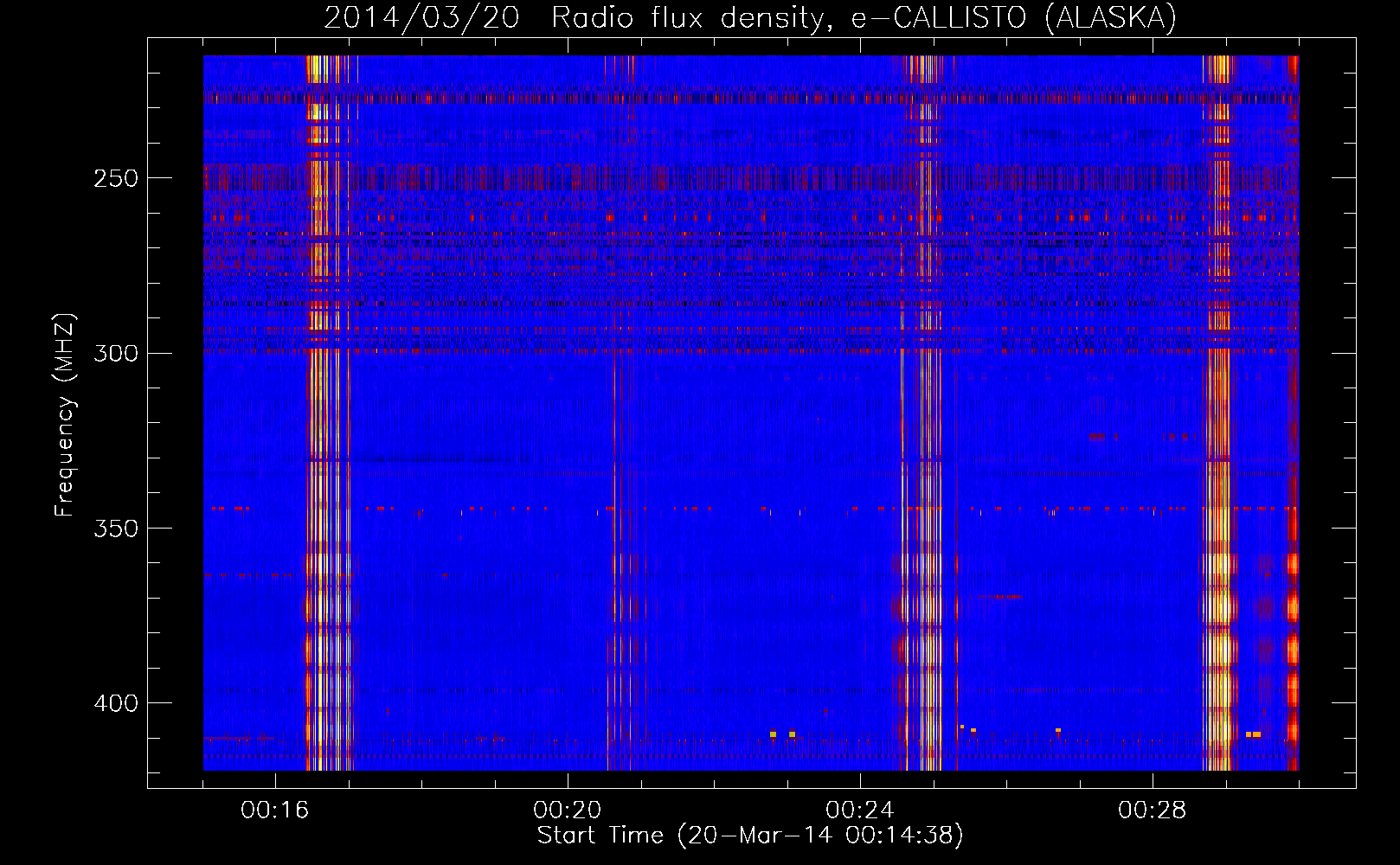The width and height of the screenshot is (1400, 865).
Task: Click the 250 frequency tick label
Action: [115, 178]
